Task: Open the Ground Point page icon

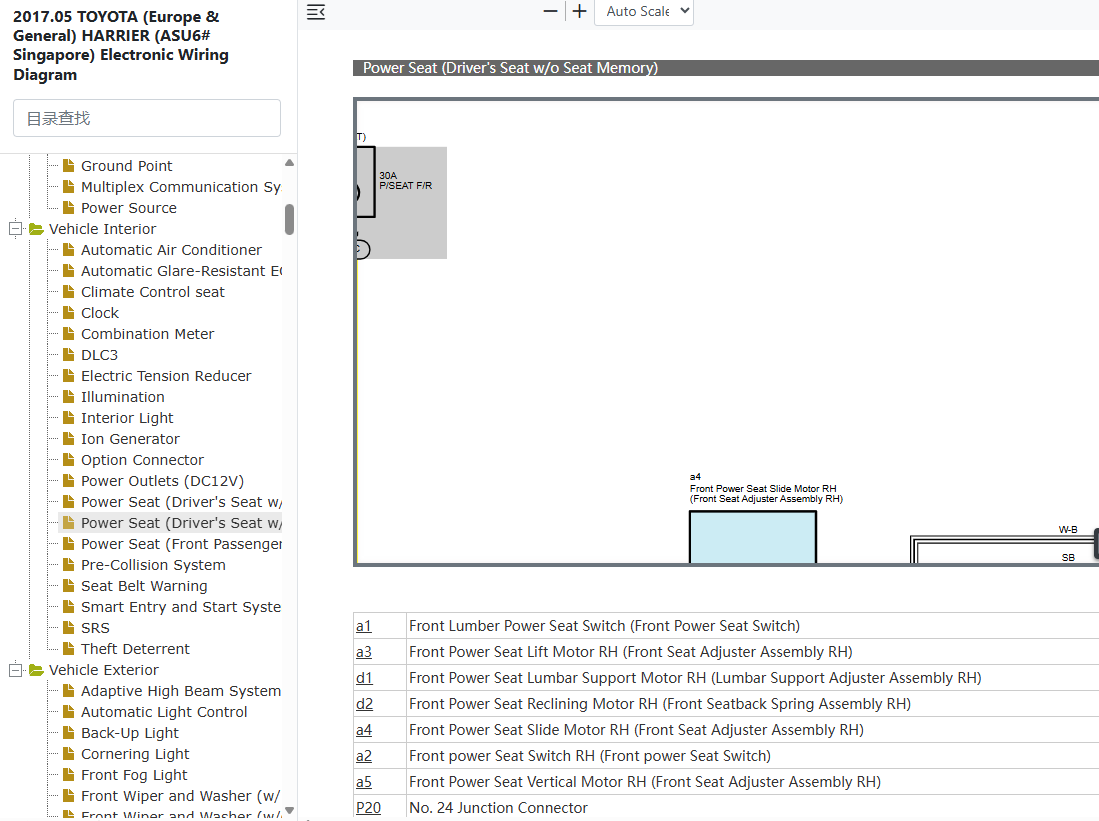Action: tap(69, 165)
